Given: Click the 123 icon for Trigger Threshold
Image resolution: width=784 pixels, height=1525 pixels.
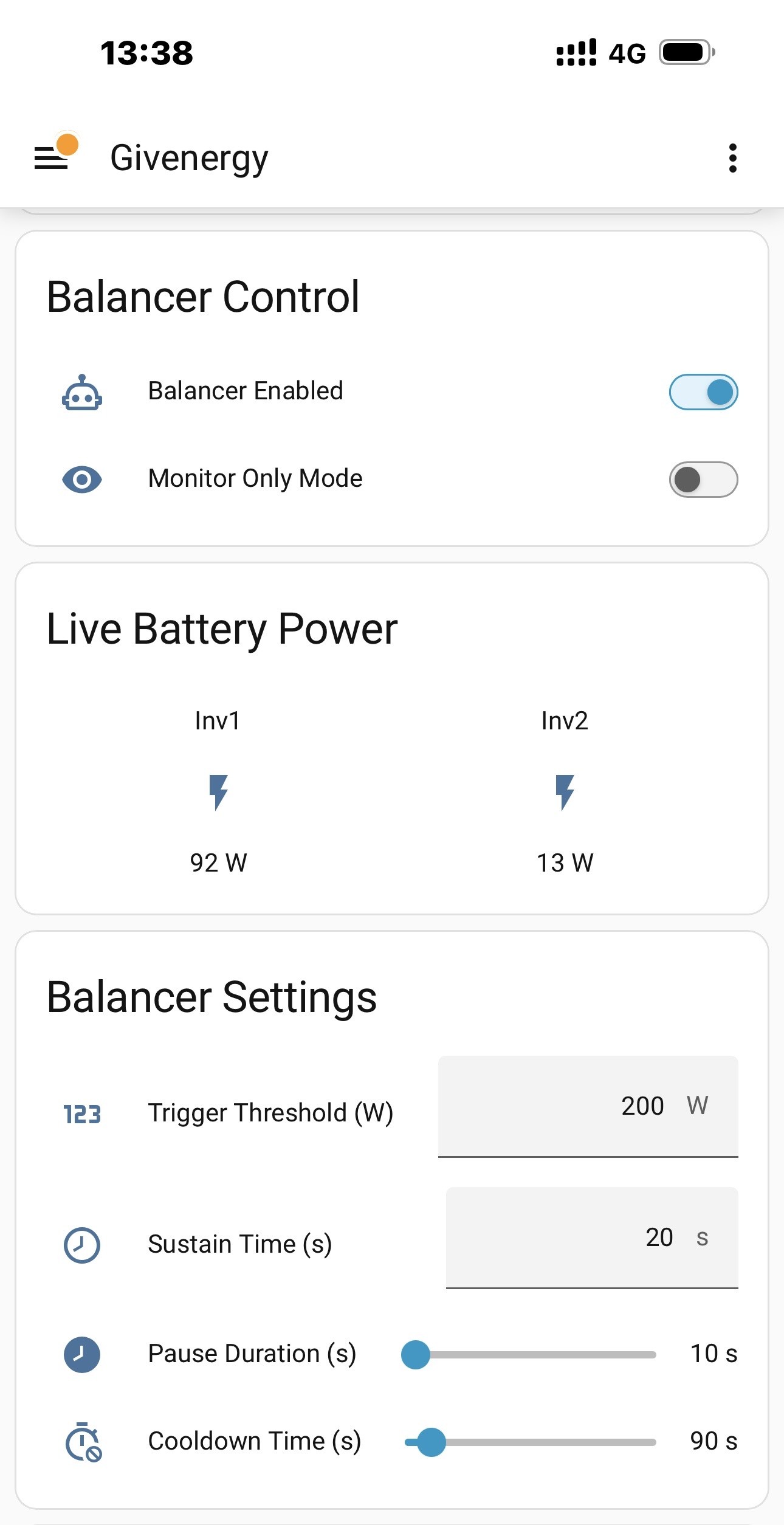Looking at the screenshot, I should tap(82, 1114).
